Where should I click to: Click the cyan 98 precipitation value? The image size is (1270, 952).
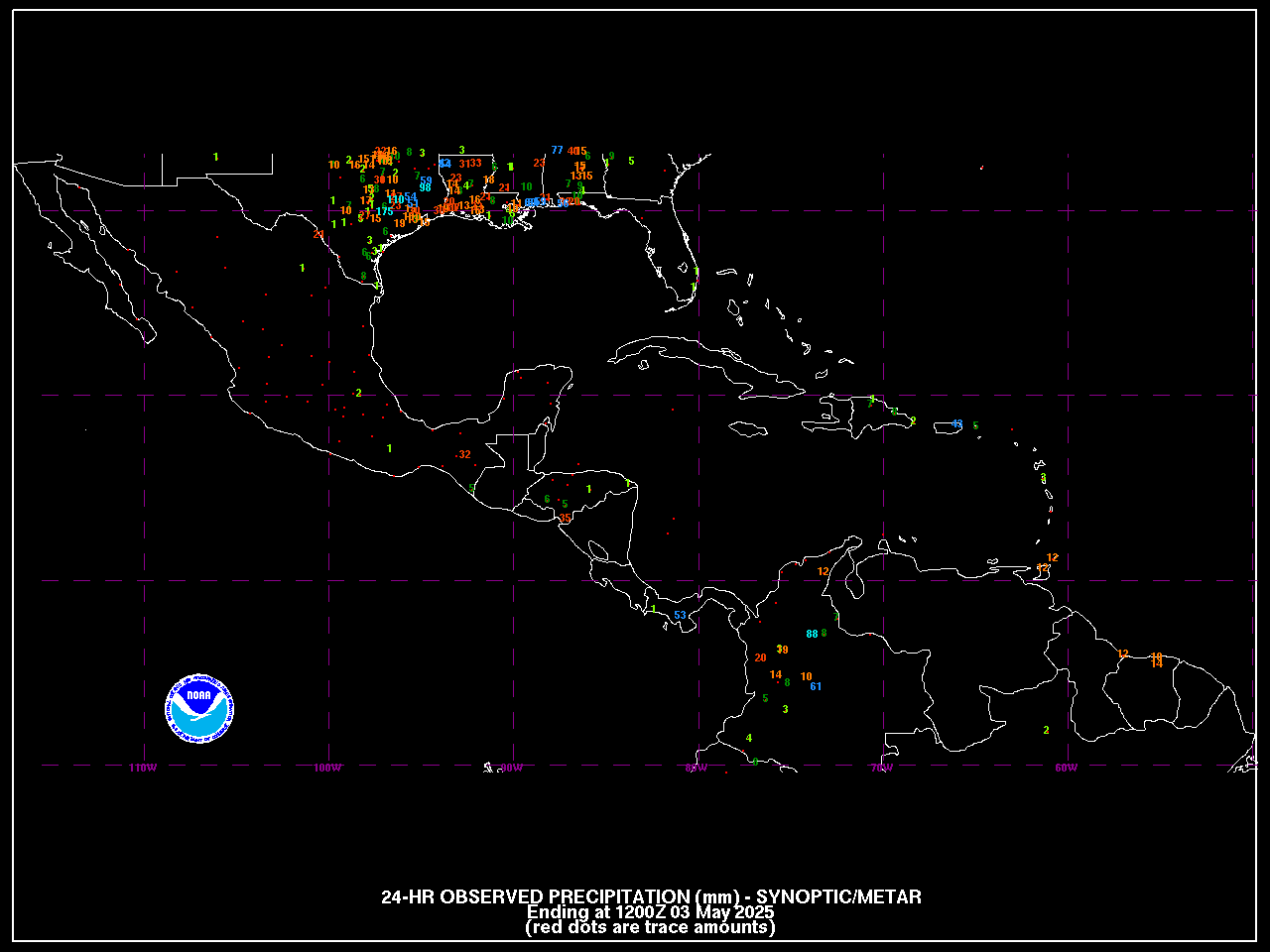pos(425,187)
